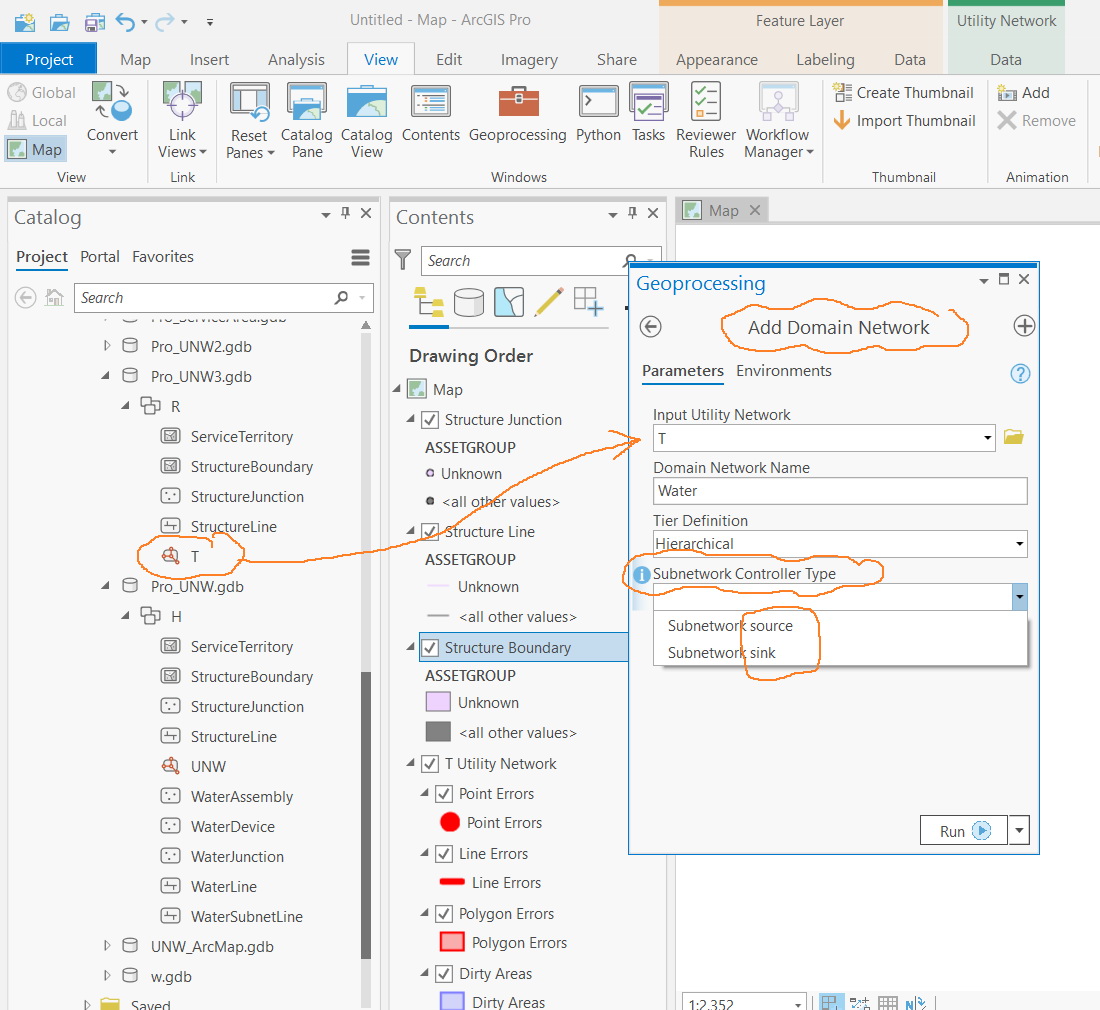Switch to Global view
Screen dimensions: 1100x1010
(x=41, y=93)
